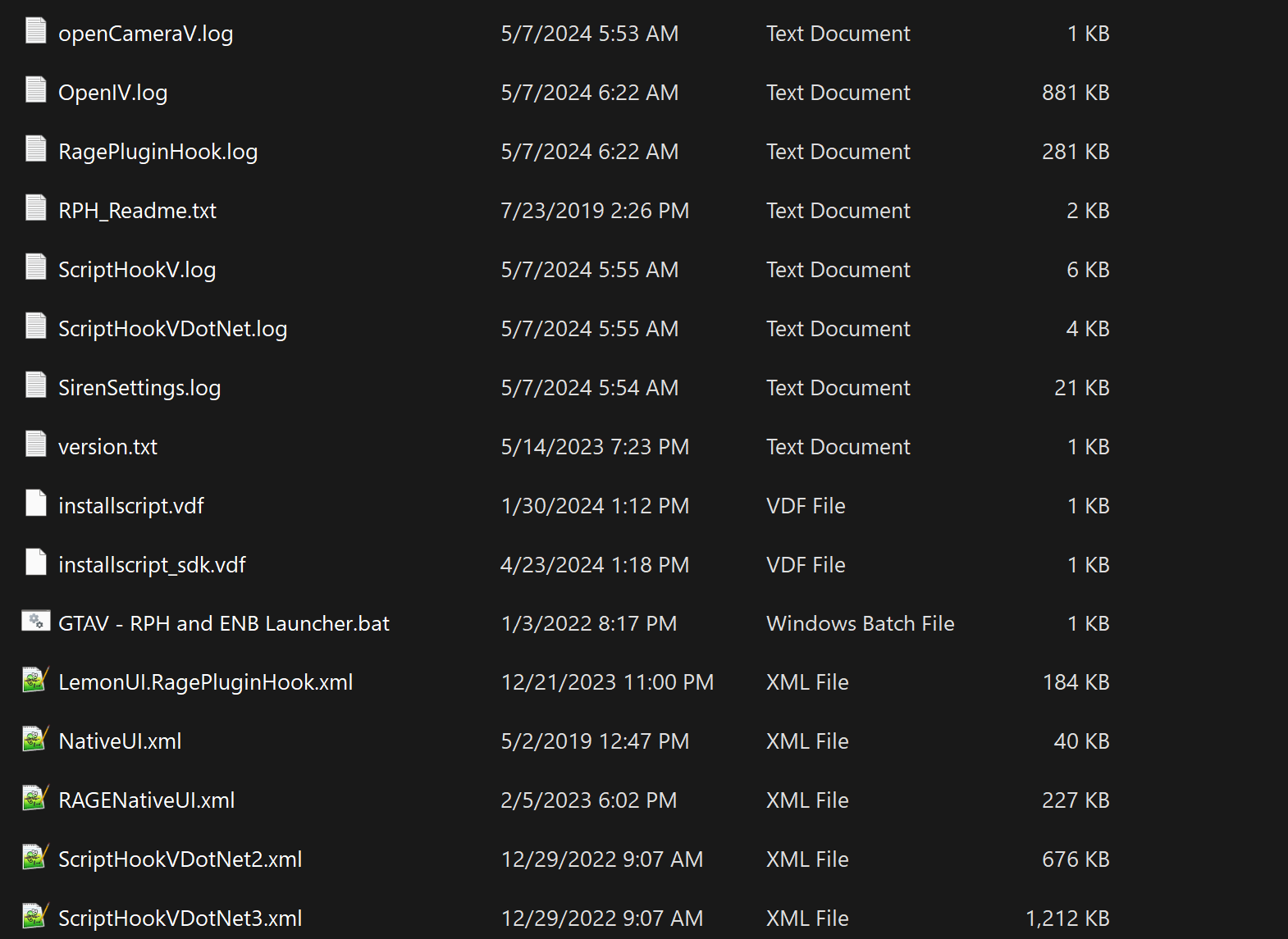Viewport: 1288px width, 939px height.
Task: Click the installscript.vdf blank file icon
Action: 36,504
